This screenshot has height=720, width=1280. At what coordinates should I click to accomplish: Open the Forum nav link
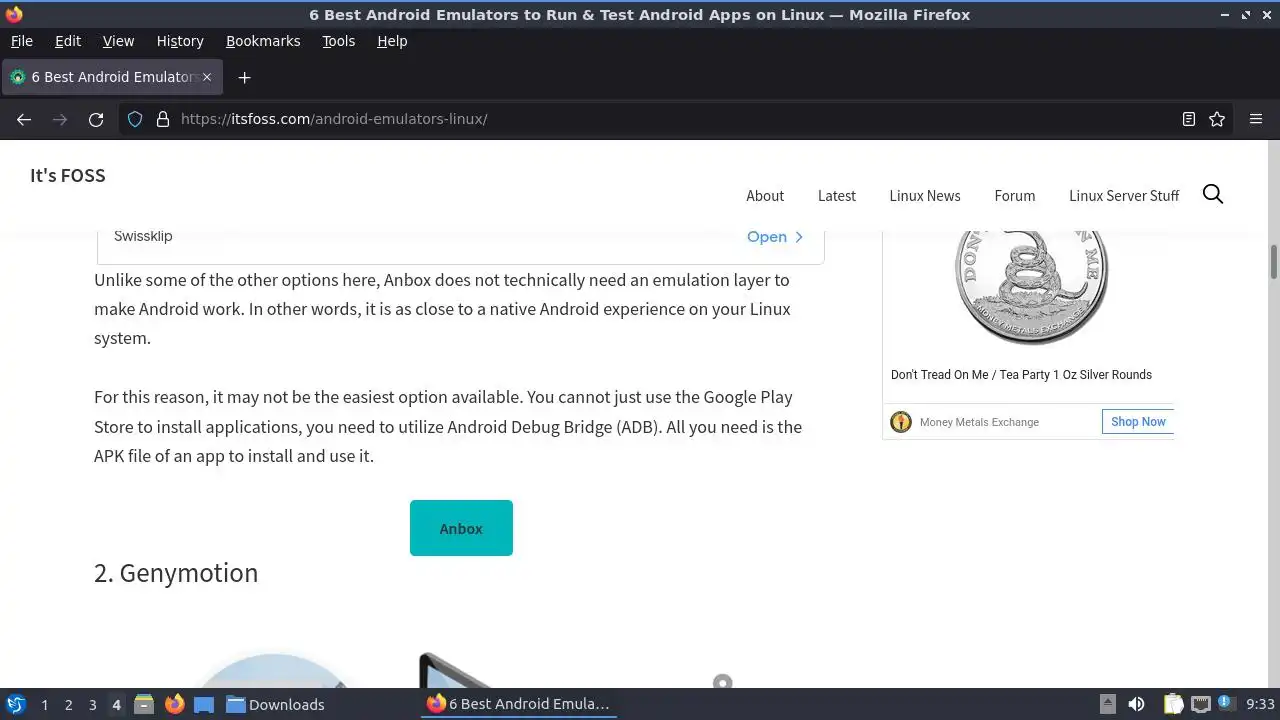click(x=1015, y=196)
